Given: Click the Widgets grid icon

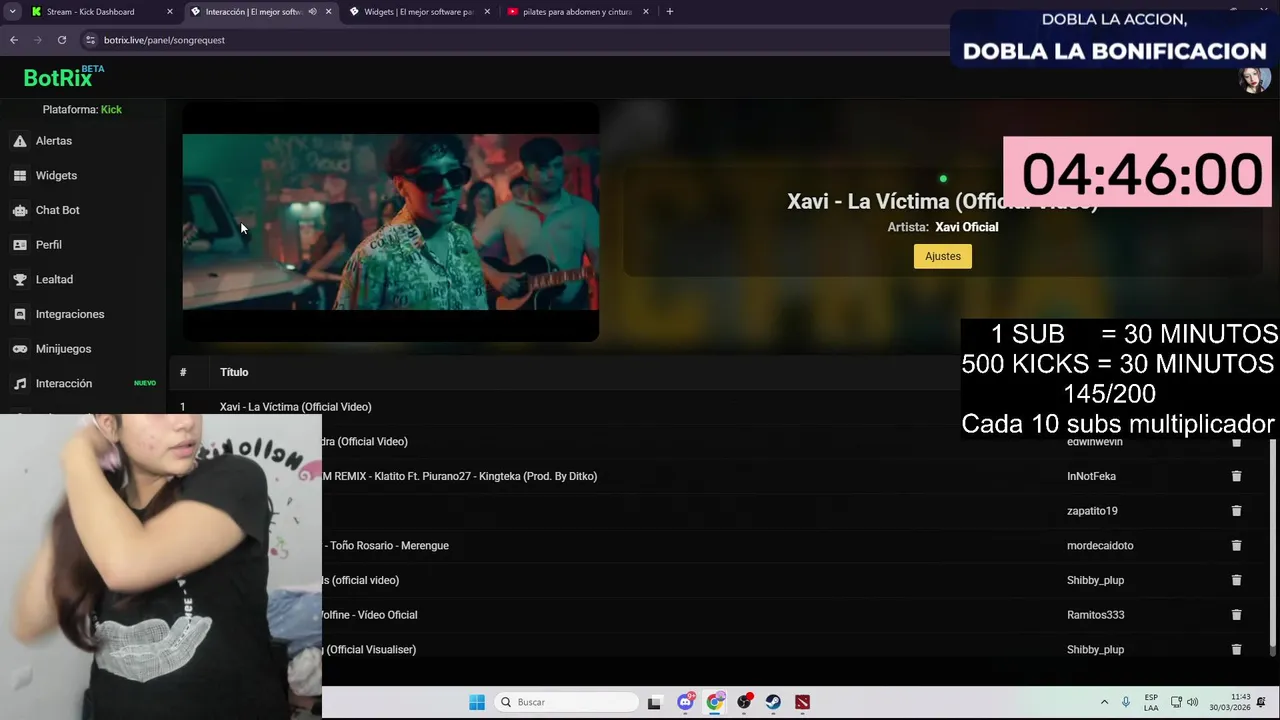Looking at the screenshot, I should tap(20, 176).
